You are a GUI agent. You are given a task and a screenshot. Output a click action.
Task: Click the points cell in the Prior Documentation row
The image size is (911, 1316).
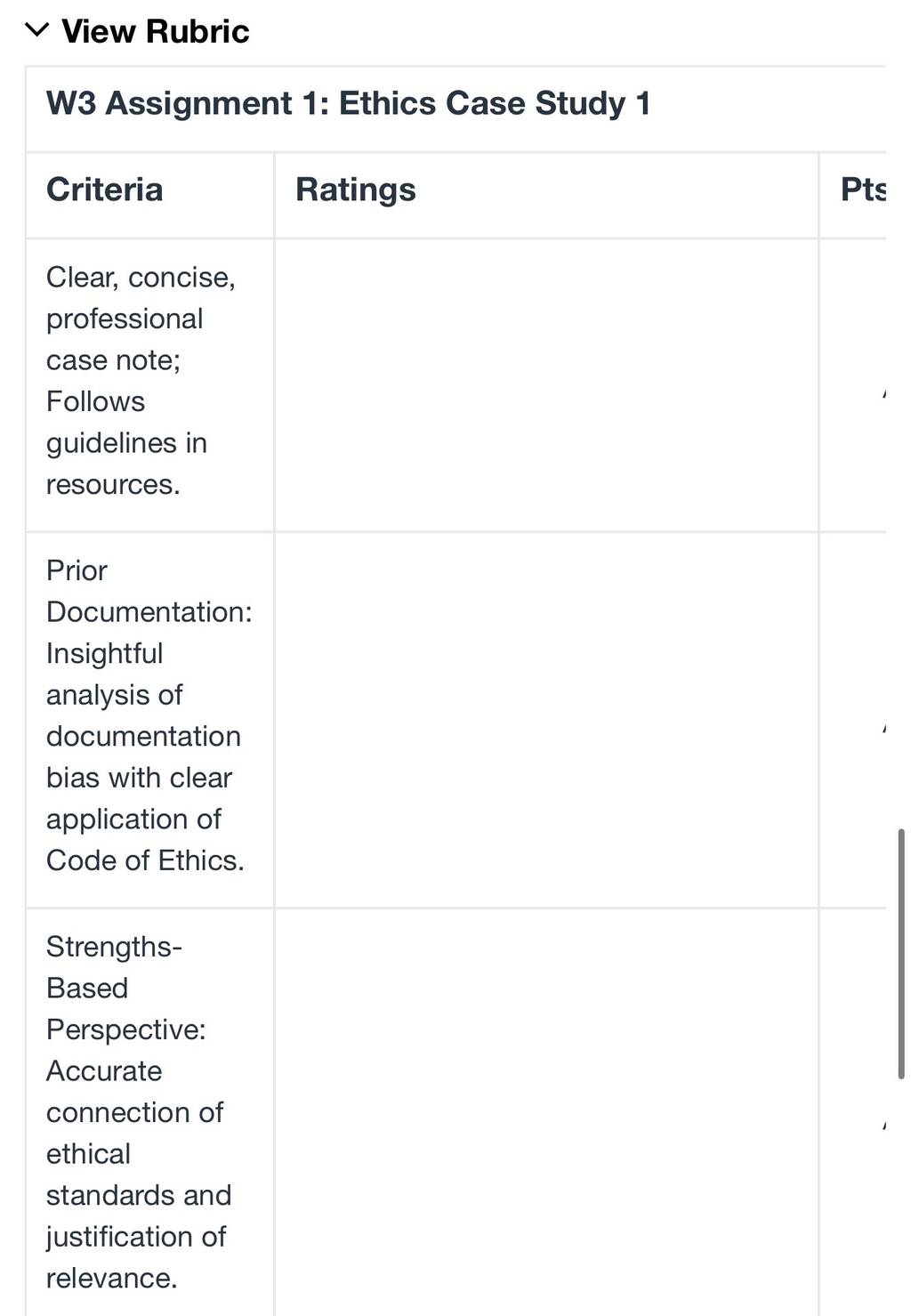(852, 720)
